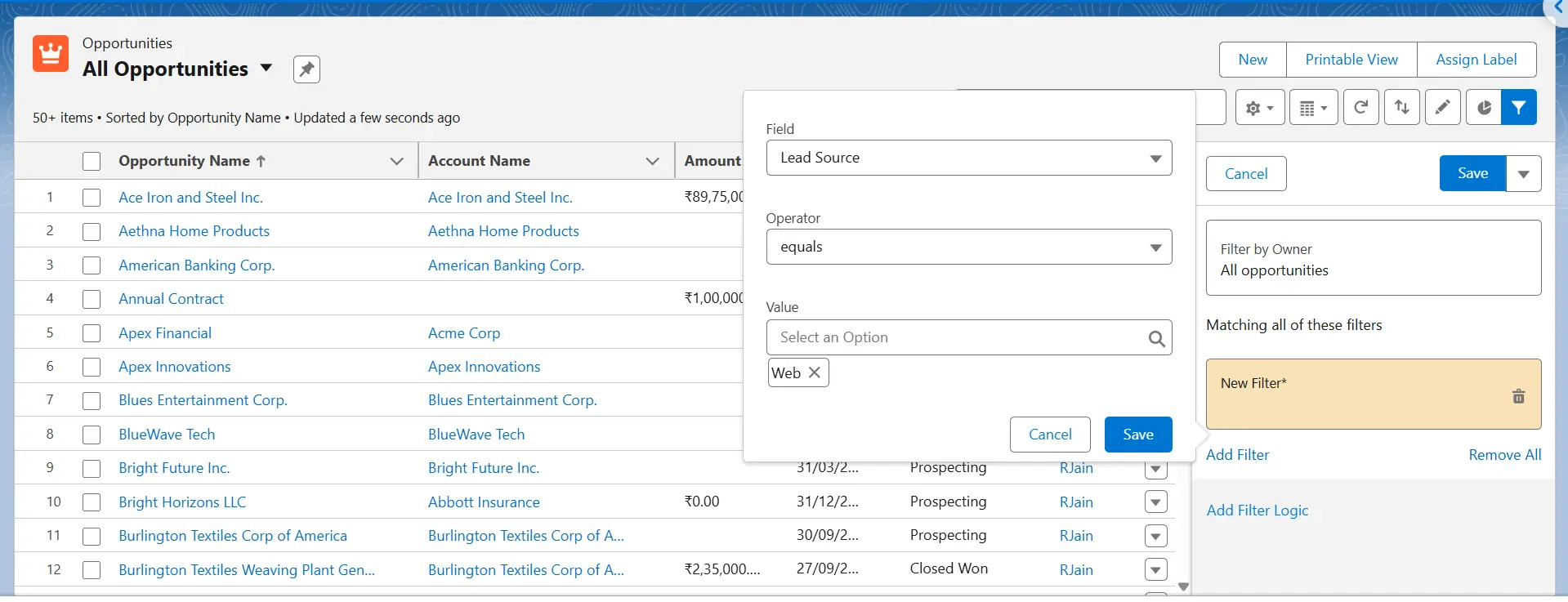1568x602 pixels.
Task: Open row actions for Bright Horizons LLC
Action: pos(1155,502)
